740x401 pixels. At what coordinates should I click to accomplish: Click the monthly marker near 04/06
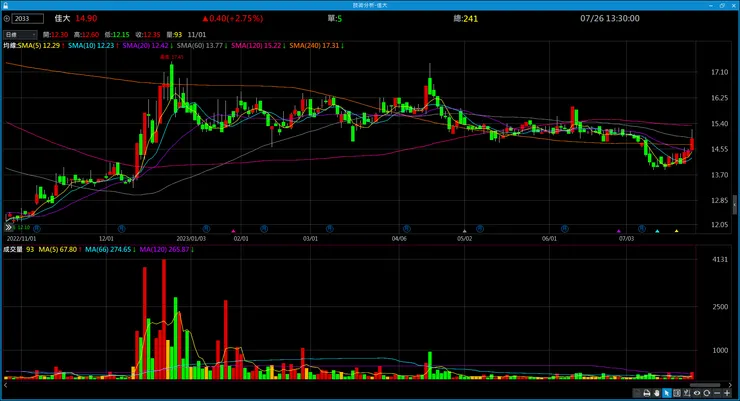pyautogui.click(x=406, y=228)
